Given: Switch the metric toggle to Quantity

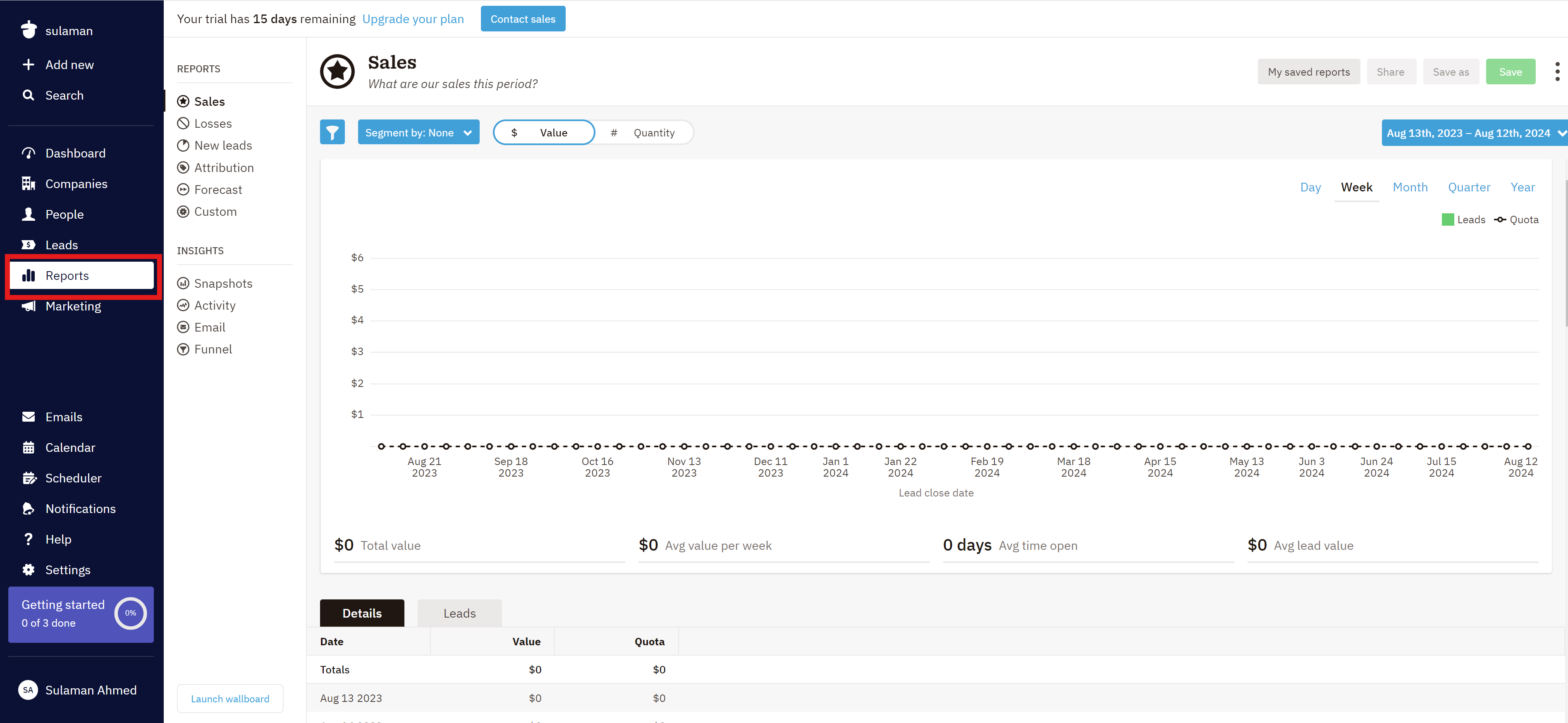Looking at the screenshot, I should point(643,133).
